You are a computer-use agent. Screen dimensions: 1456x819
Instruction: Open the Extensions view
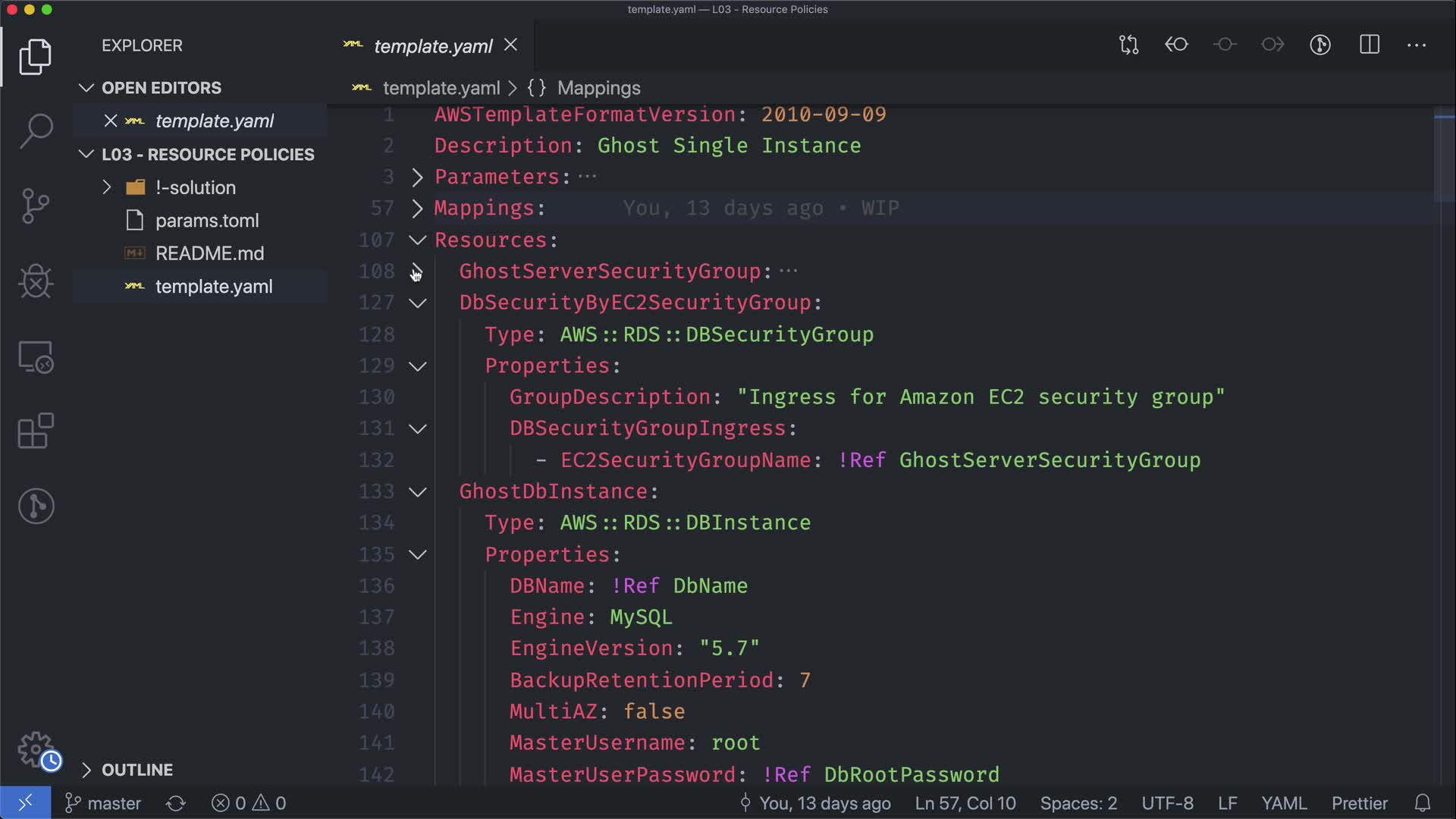pyautogui.click(x=36, y=431)
